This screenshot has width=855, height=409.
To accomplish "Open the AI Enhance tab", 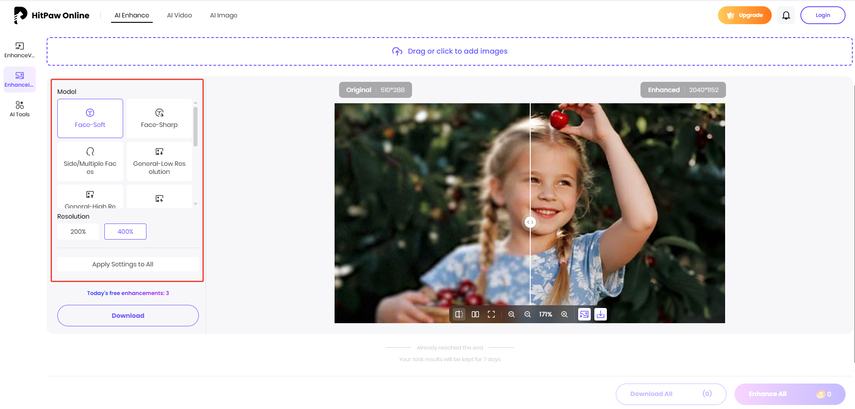I will click(133, 15).
